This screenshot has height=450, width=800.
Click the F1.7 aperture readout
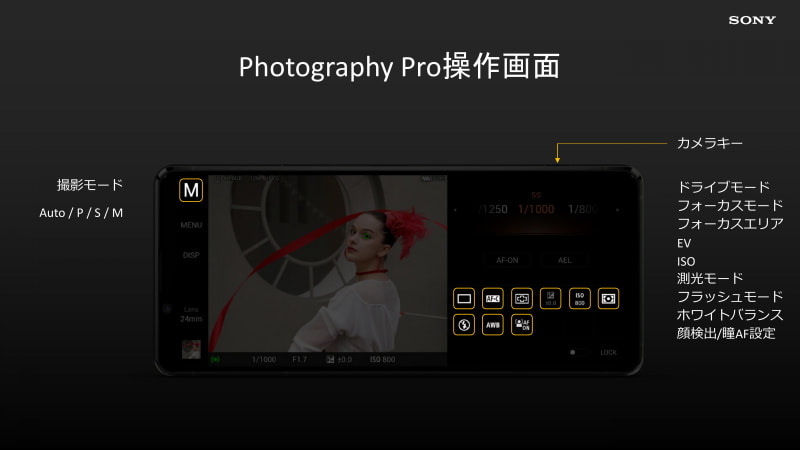point(299,360)
